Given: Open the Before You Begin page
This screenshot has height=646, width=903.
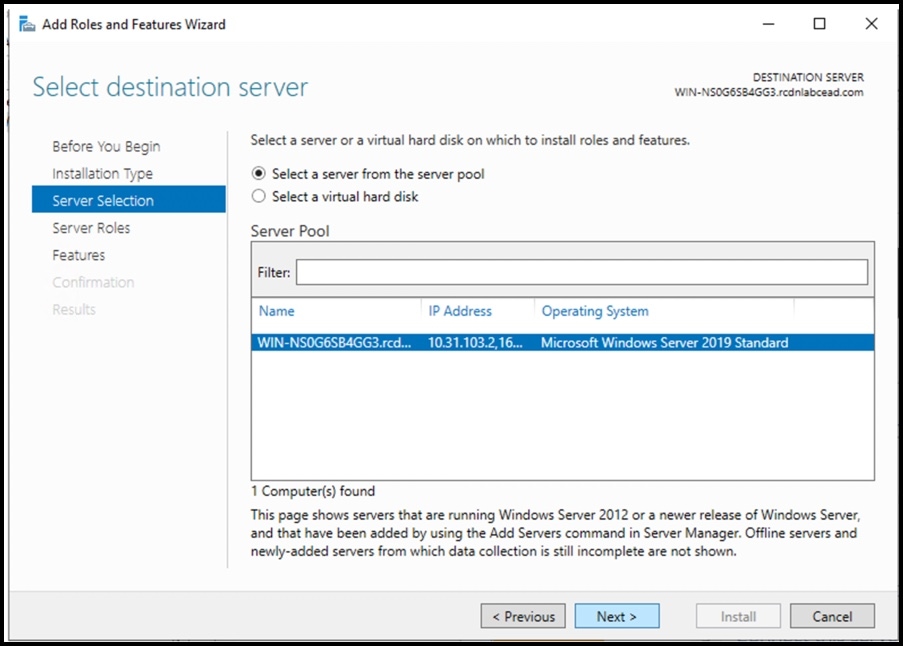Looking at the screenshot, I should (x=106, y=146).
